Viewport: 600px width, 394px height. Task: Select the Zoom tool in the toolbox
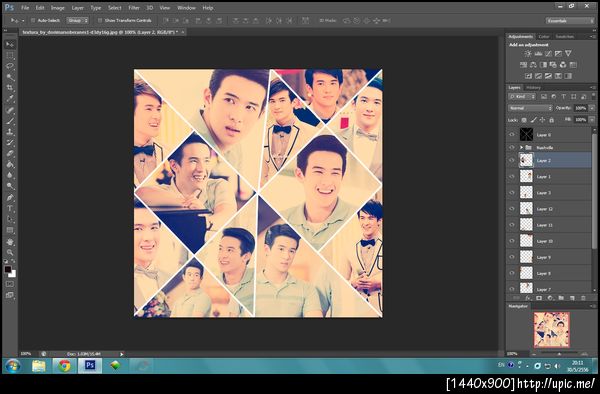10,252
